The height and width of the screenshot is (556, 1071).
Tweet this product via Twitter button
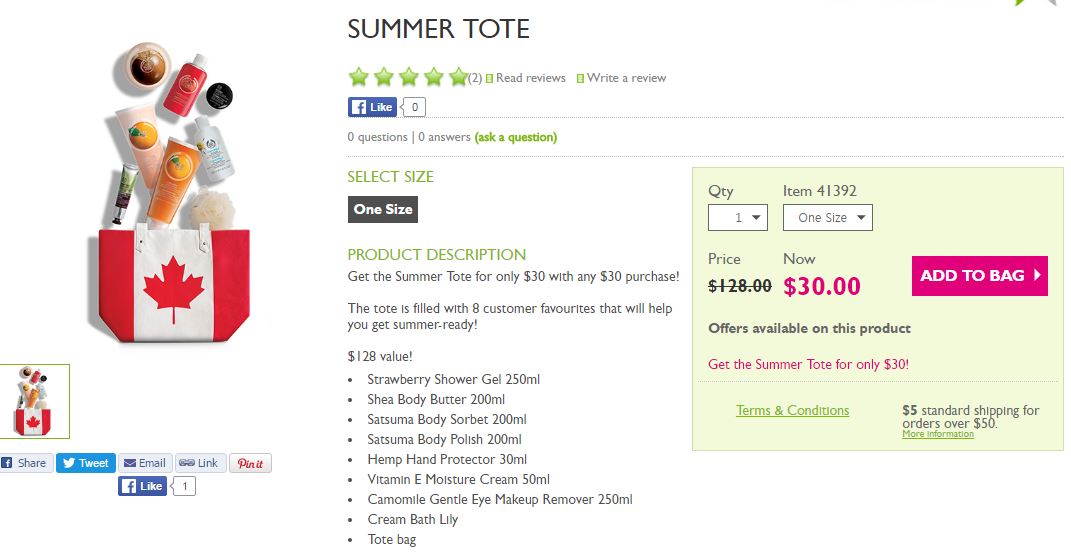pos(85,463)
